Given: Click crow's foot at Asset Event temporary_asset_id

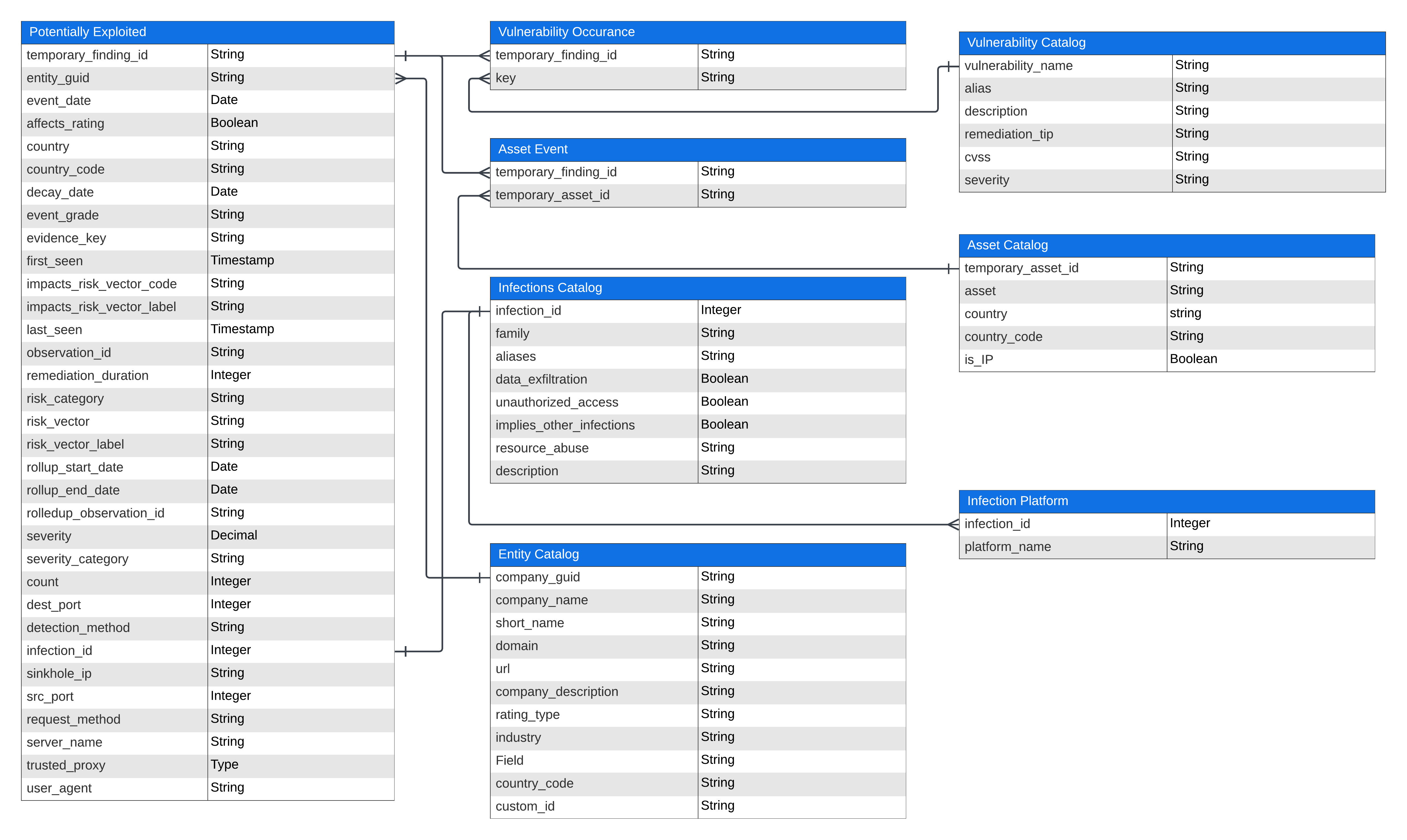Looking at the screenshot, I should [x=484, y=196].
